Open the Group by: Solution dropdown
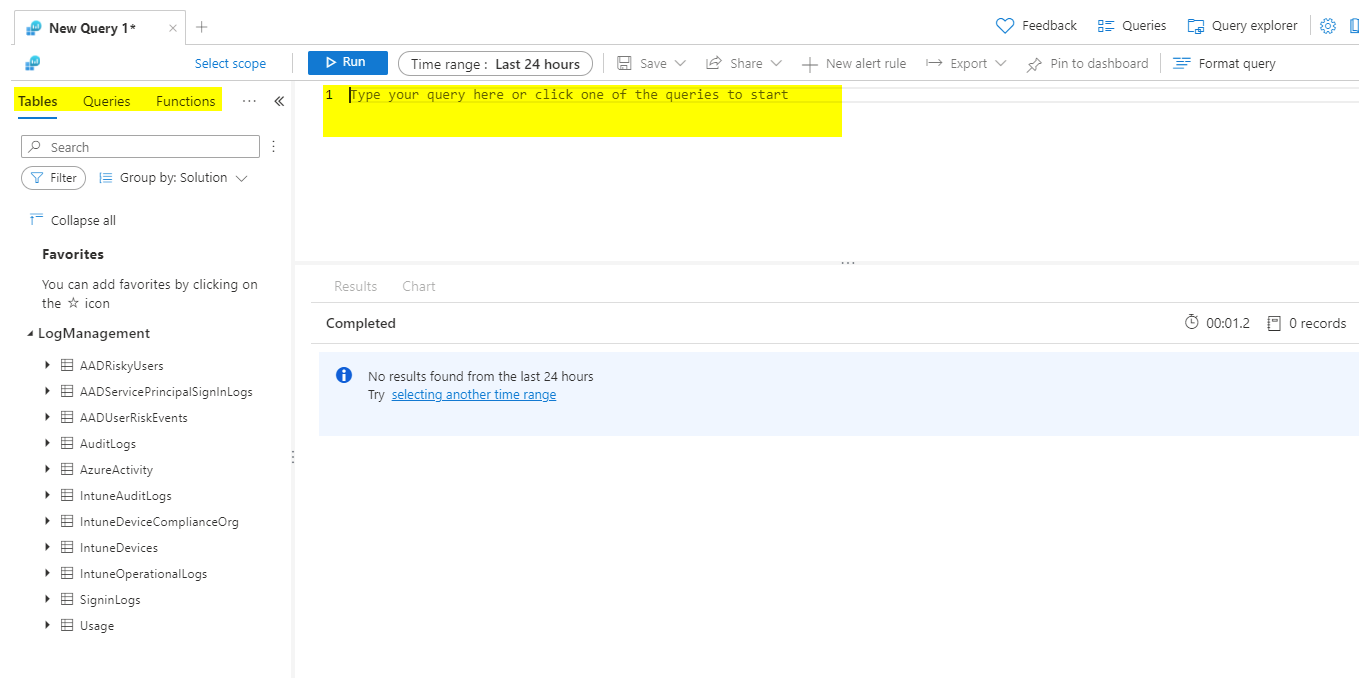 click(172, 177)
